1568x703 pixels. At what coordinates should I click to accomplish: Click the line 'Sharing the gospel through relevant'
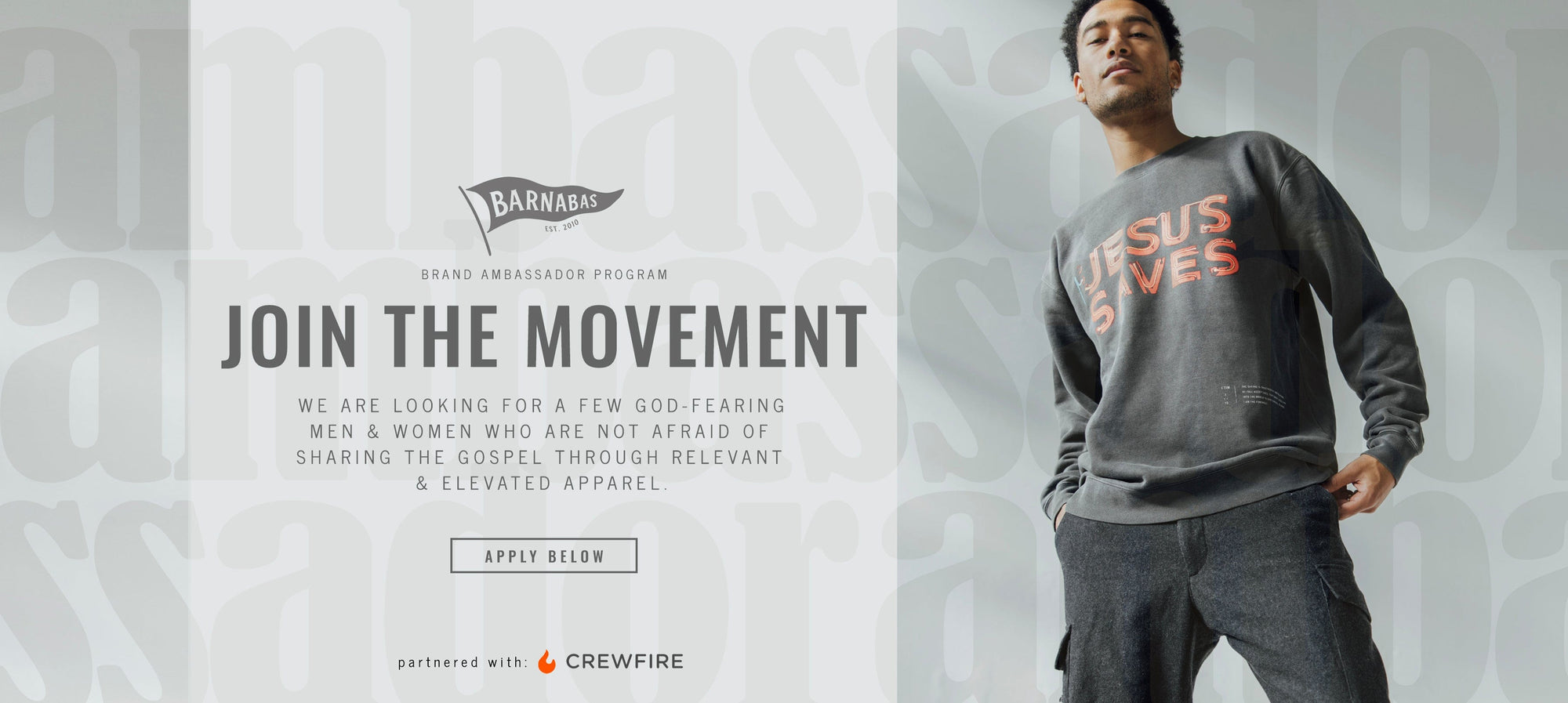click(540, 458)
